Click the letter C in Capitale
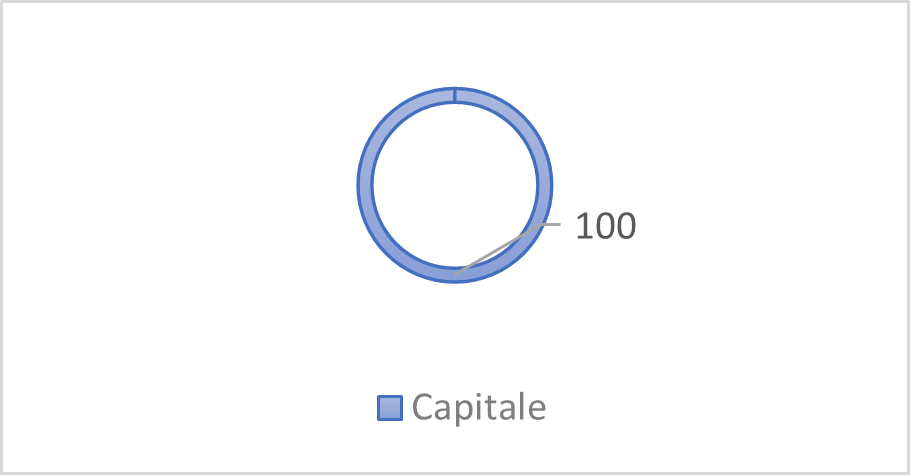The height and width of the screenshot is (475, 910). click(x=422, y=407)
